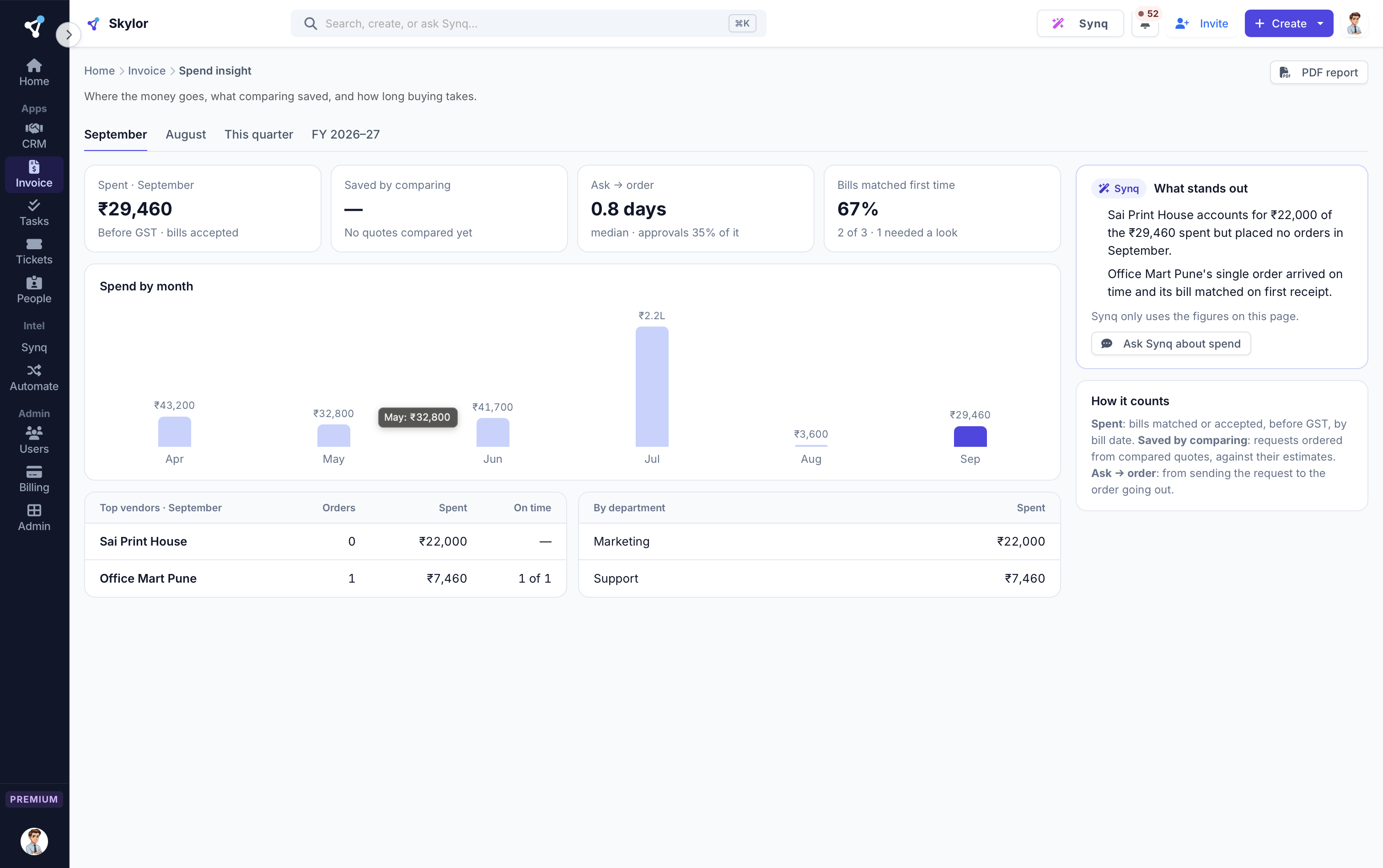Screen dimensions: 1383x868
Task: Open user avatar menu in top bar
Action: [x=1355, y=23]
